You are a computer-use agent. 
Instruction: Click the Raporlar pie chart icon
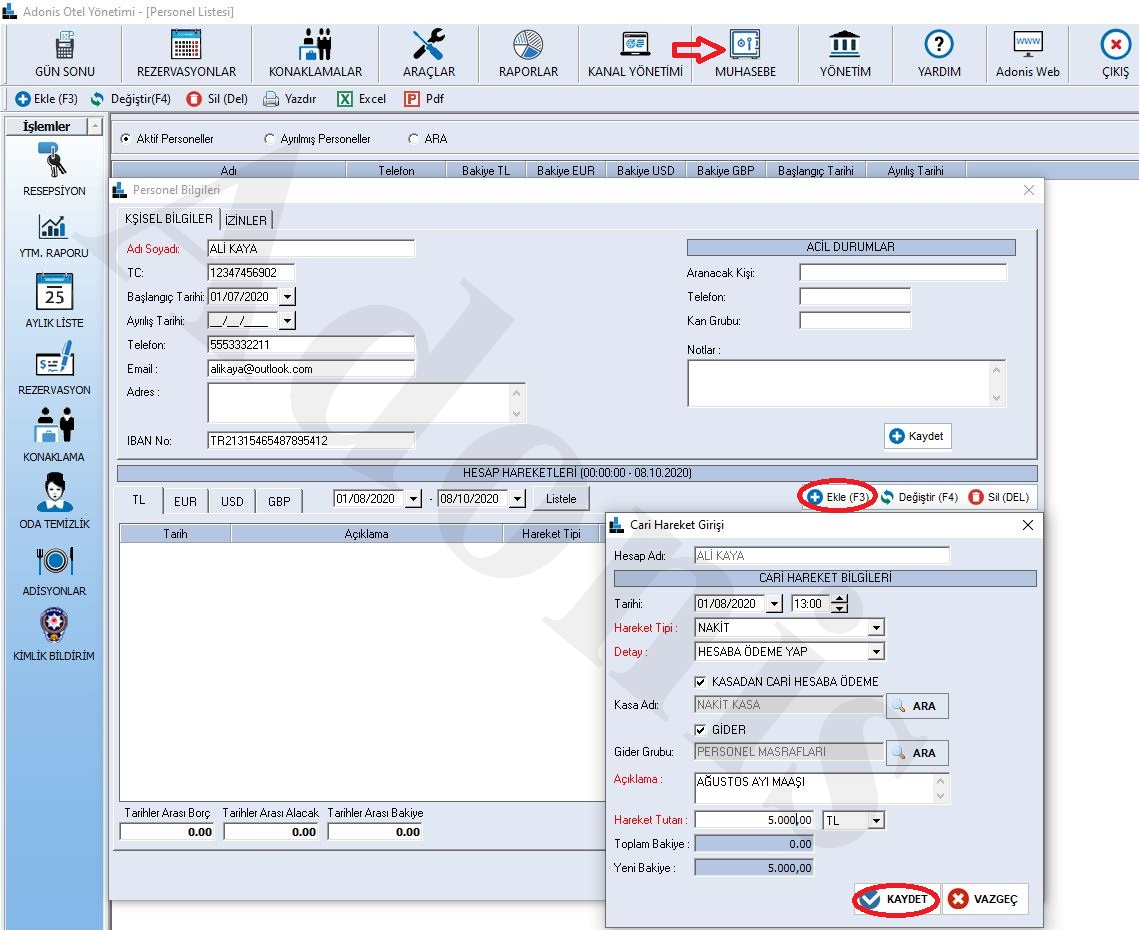click(528, 46)
